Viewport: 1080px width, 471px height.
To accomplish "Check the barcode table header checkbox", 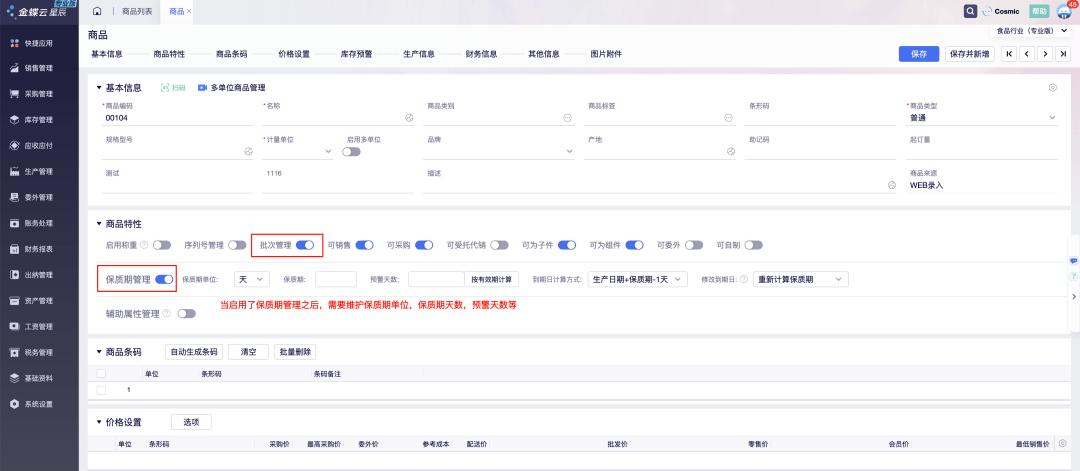I will (x=101, y=373).
